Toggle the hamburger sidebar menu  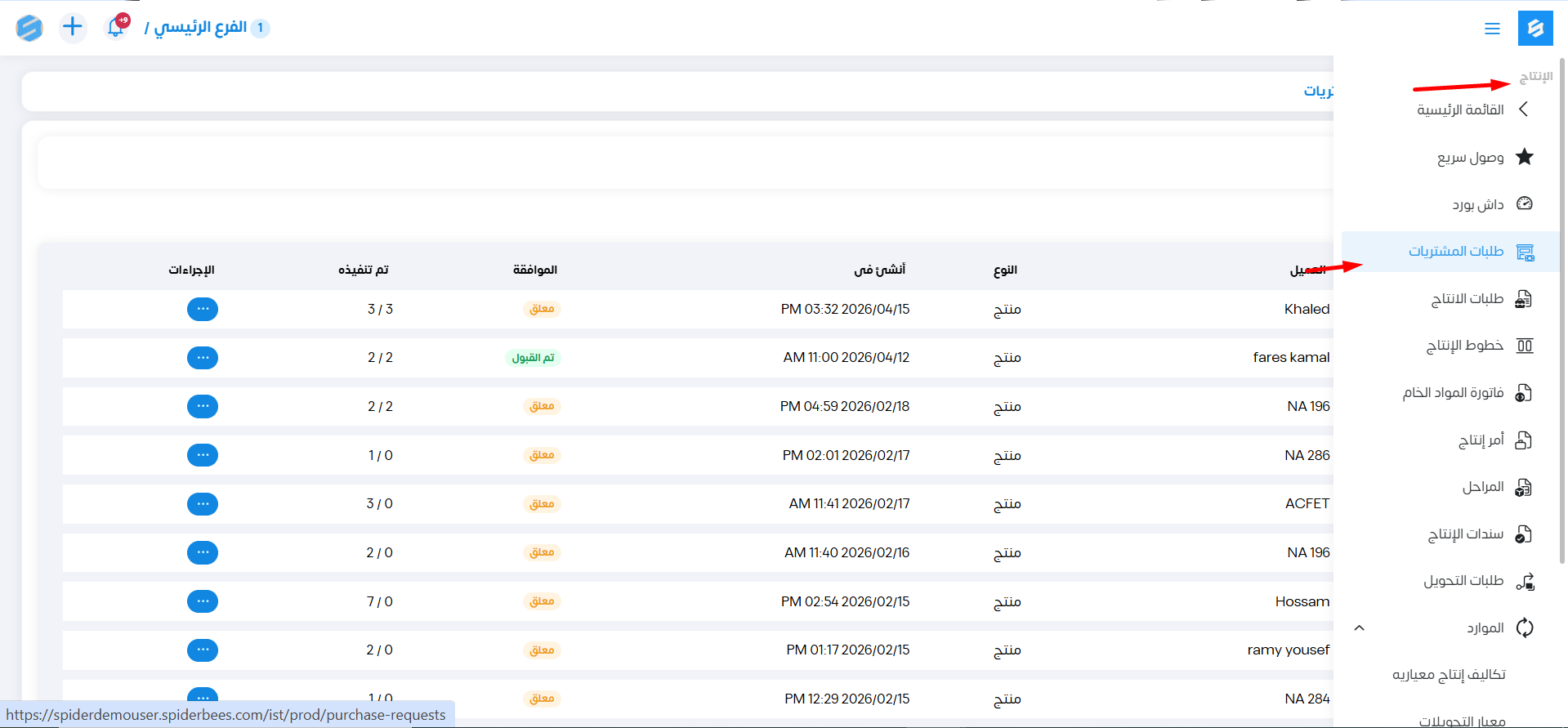pyautogui.click(x=1492, y=29)
